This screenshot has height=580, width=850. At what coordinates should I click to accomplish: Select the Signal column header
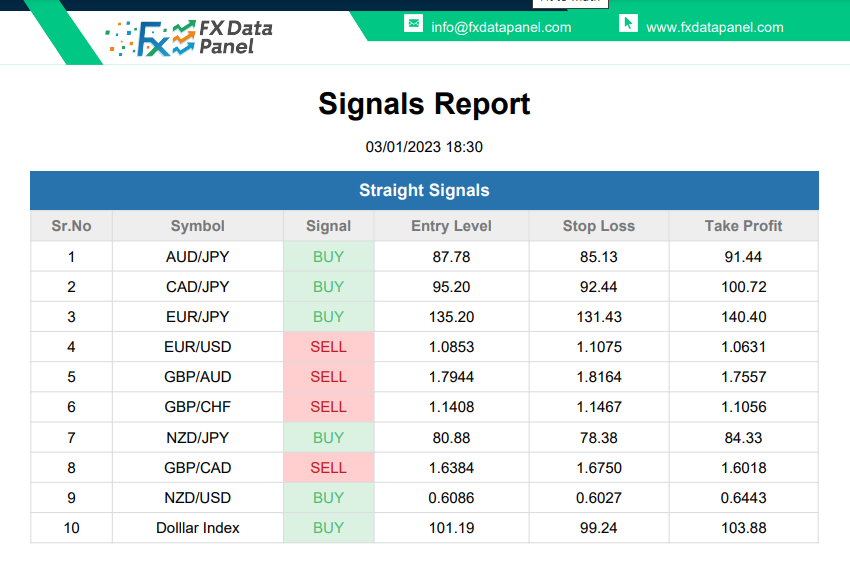pyautogui.click(x=329, y=226)
